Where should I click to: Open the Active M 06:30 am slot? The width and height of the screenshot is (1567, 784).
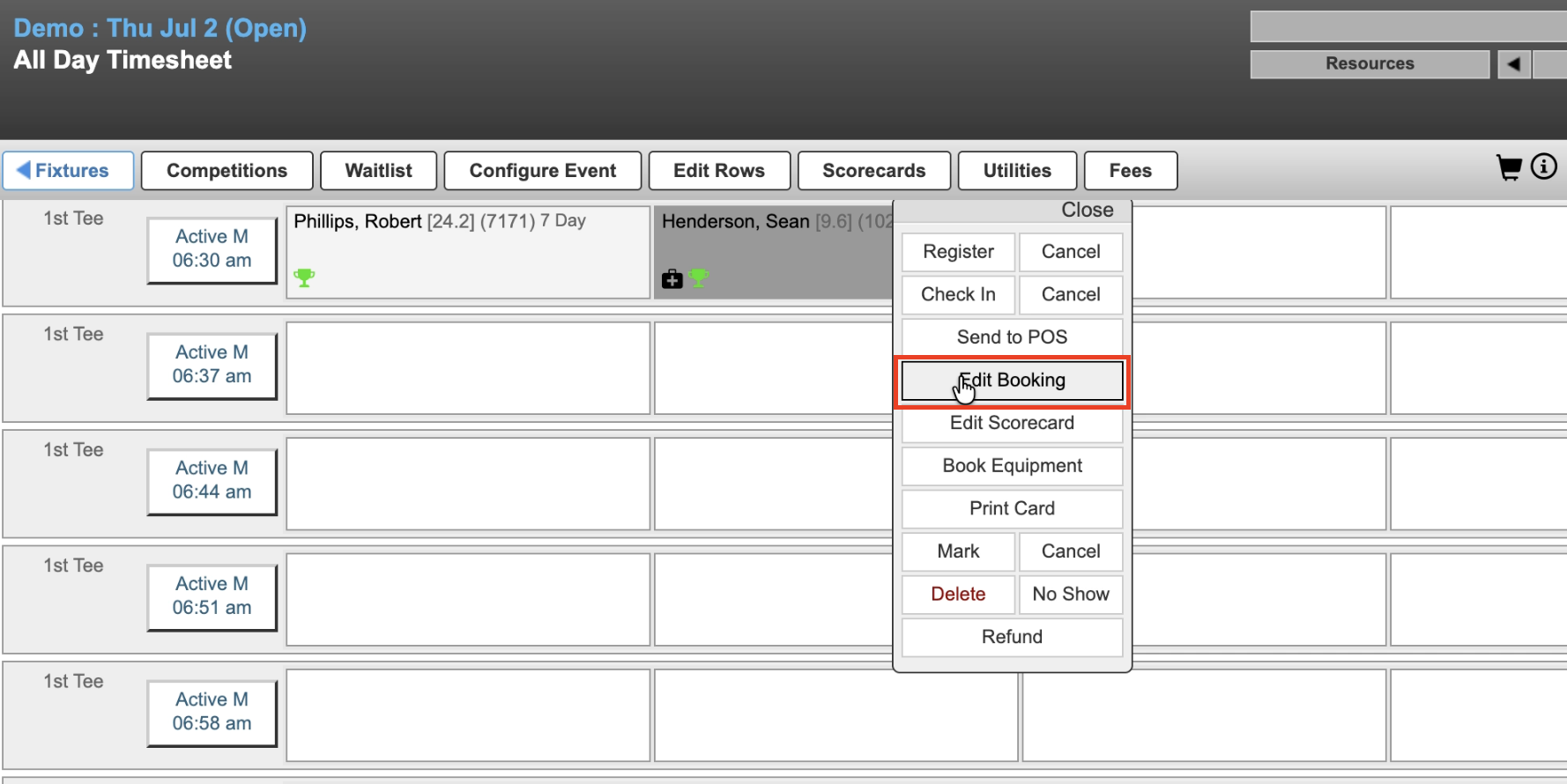tap(212, 249)
